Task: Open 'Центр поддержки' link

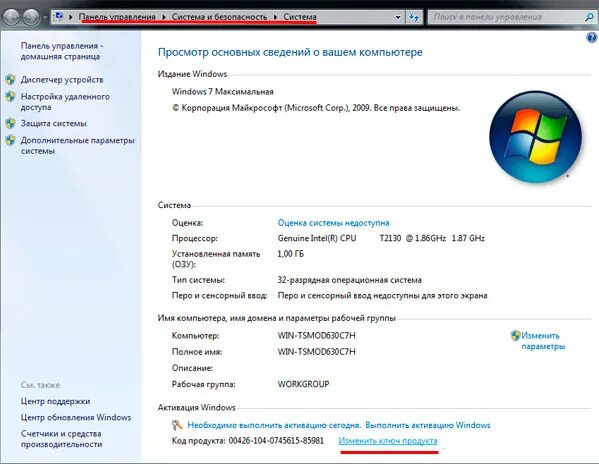Action: (55, 401)
